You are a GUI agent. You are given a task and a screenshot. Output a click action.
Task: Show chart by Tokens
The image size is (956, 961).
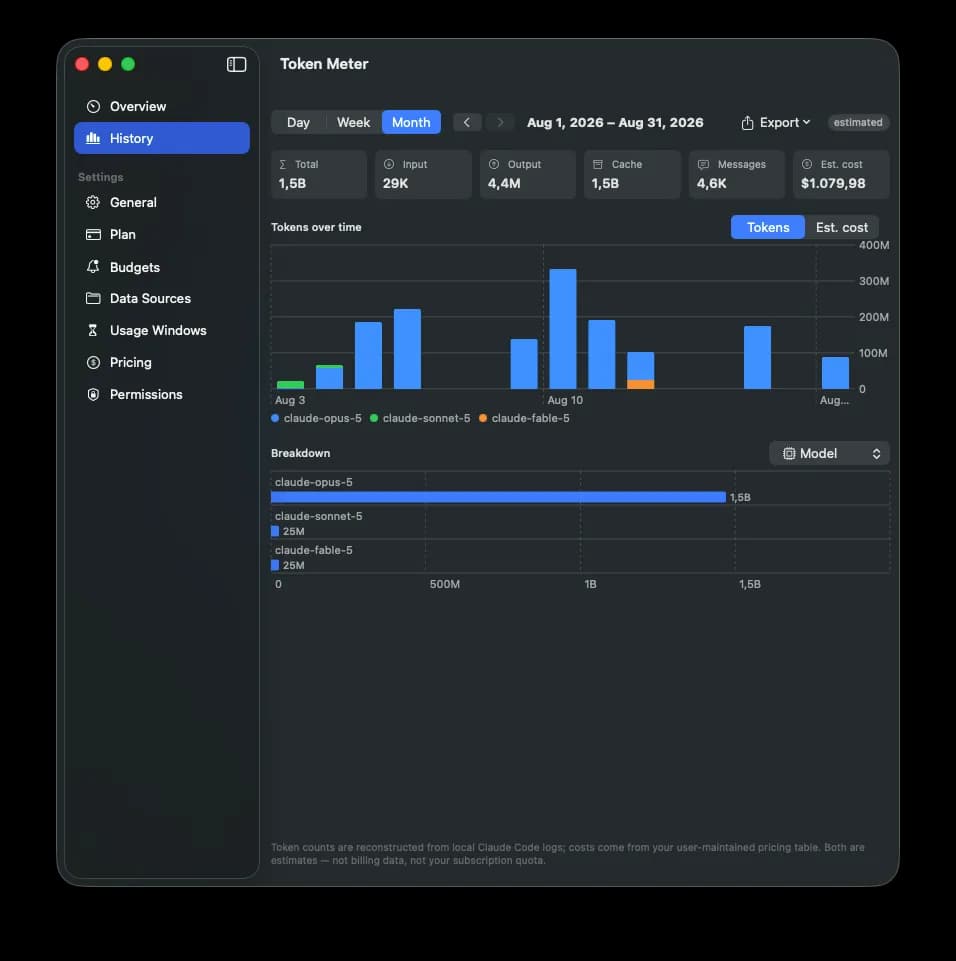[768, 227]
